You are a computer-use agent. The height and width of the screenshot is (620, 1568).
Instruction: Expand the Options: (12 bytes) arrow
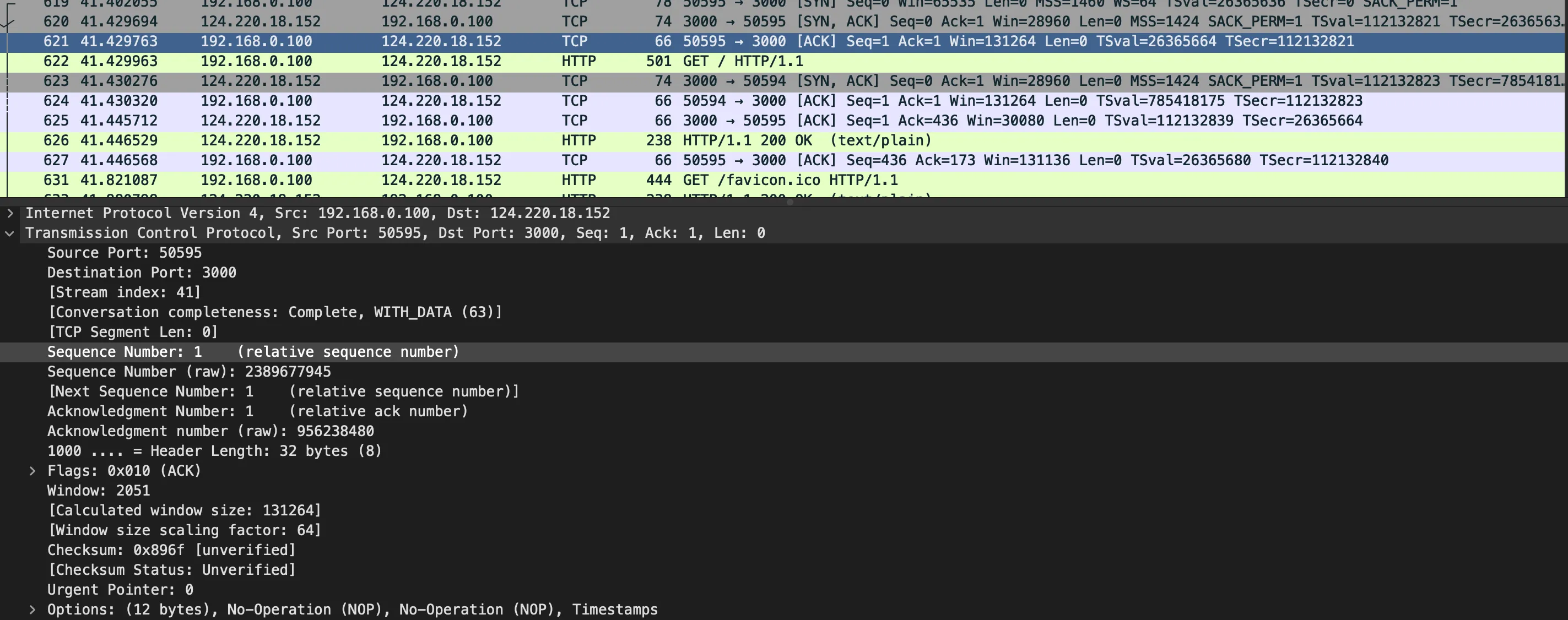click(x=33, y=610)
